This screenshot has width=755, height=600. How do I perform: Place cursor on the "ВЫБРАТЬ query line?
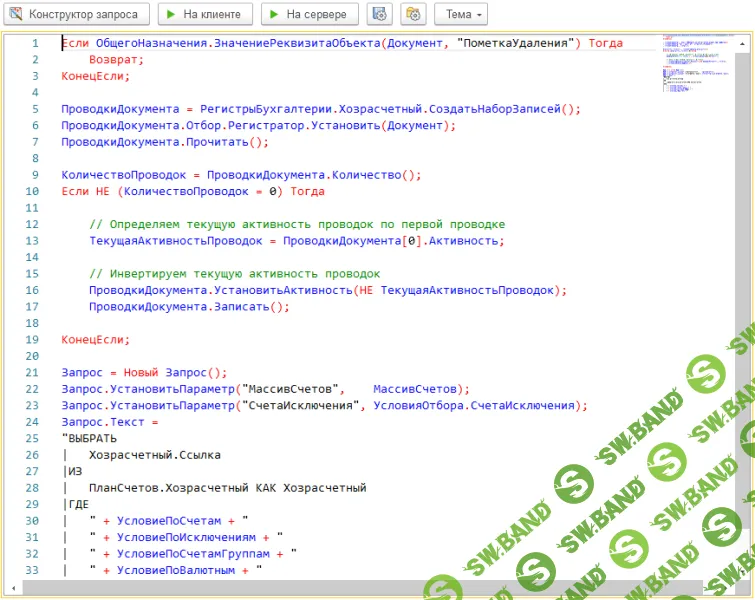coord(89,438)
